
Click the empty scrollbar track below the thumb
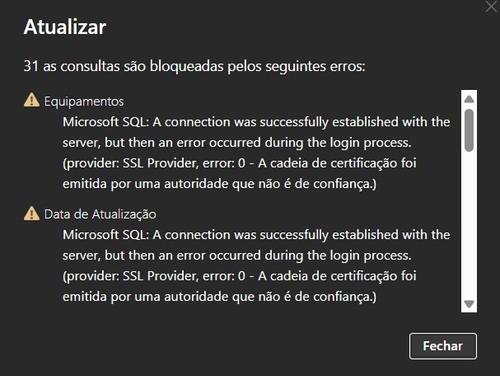click(x=469, y=225)
